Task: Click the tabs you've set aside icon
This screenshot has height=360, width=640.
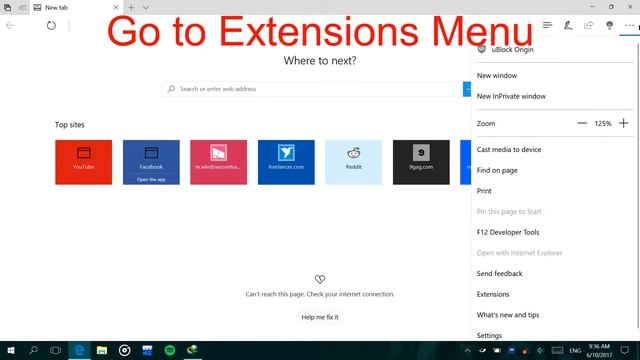Action: pyautogui.click(x=7, y=7)
